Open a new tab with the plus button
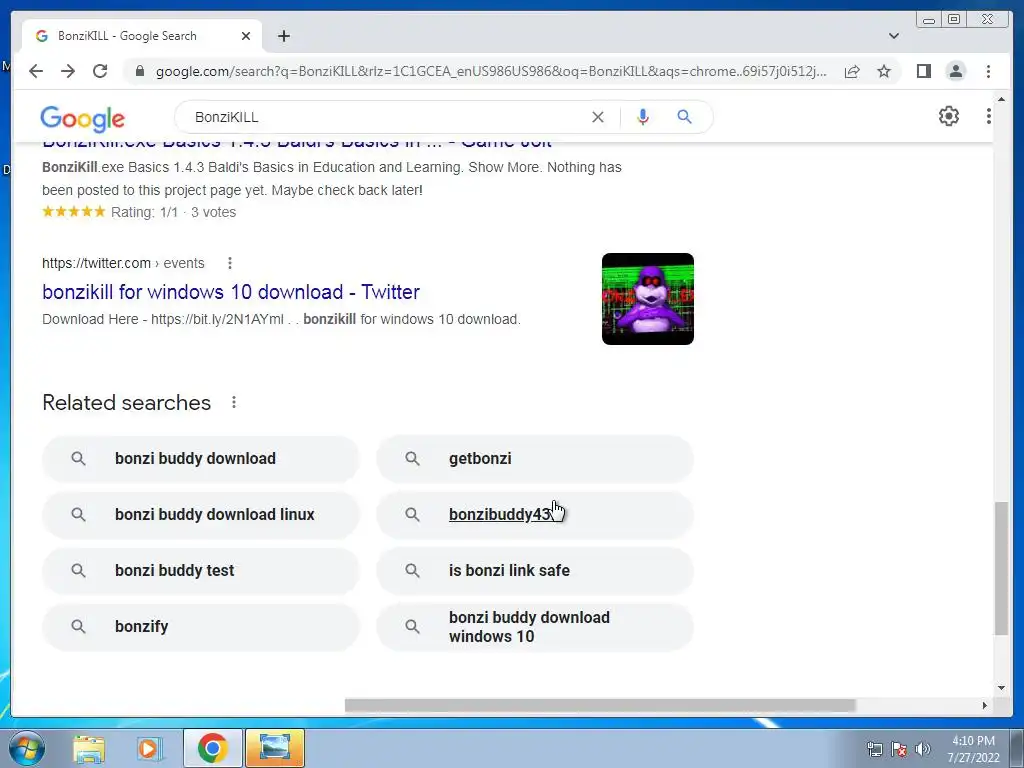Image resolution: width=1024 pixels, height=768 pixels. click(x=283, y=36)
